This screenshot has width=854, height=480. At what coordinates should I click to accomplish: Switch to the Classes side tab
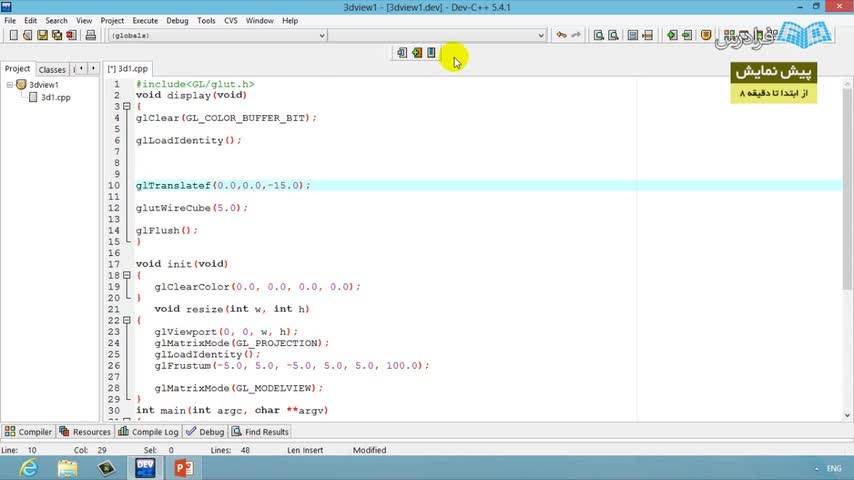(52, 69)
